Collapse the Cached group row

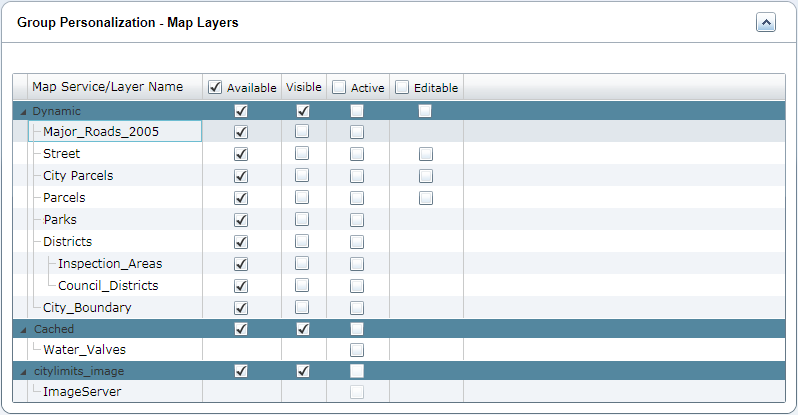[24, 329]
